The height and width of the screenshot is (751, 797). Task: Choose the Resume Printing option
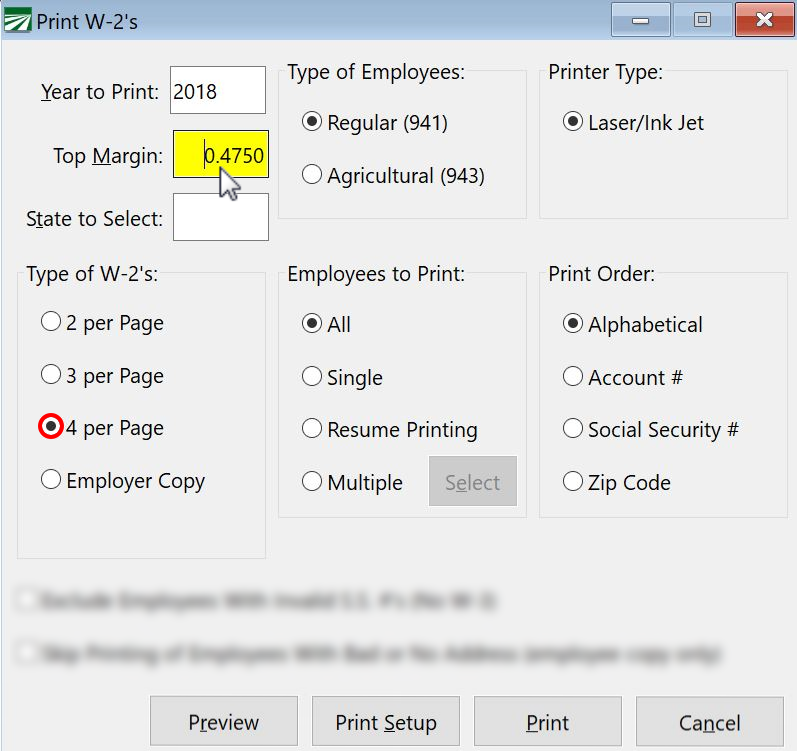312,429
